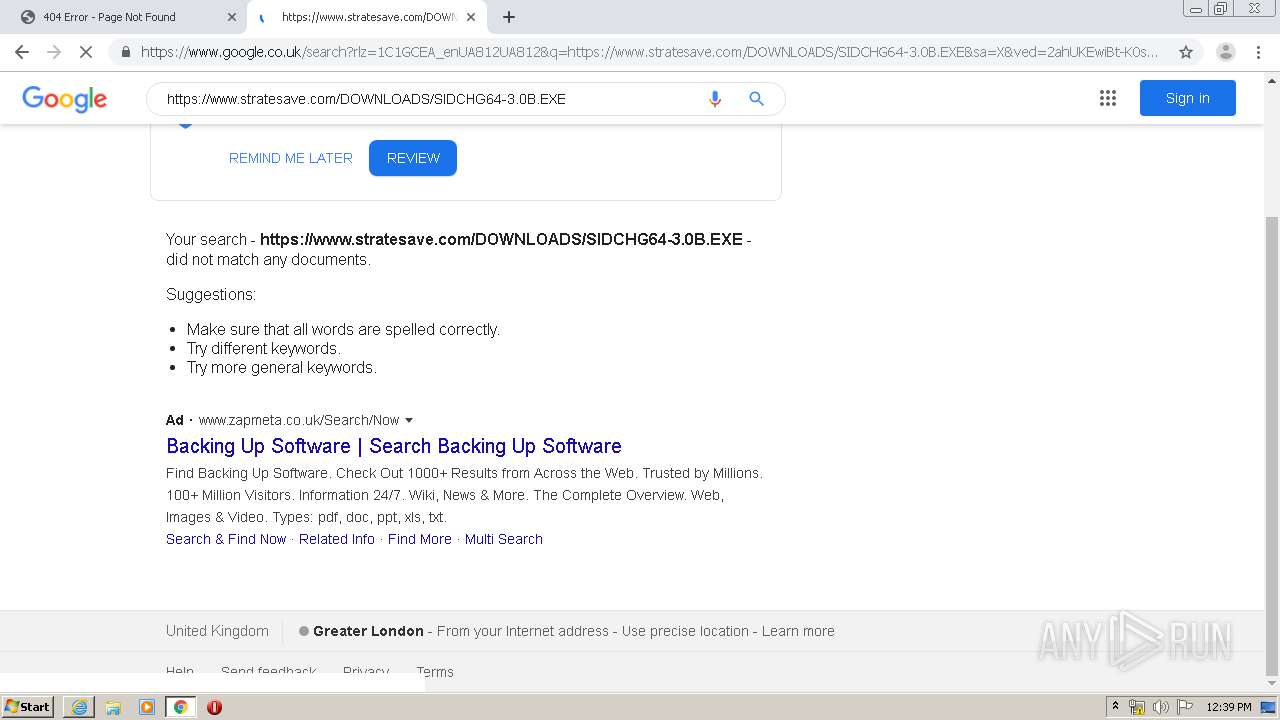Click the forward navigation arrow
This screenshot has height=720, width=1280.
pos(54,52)
